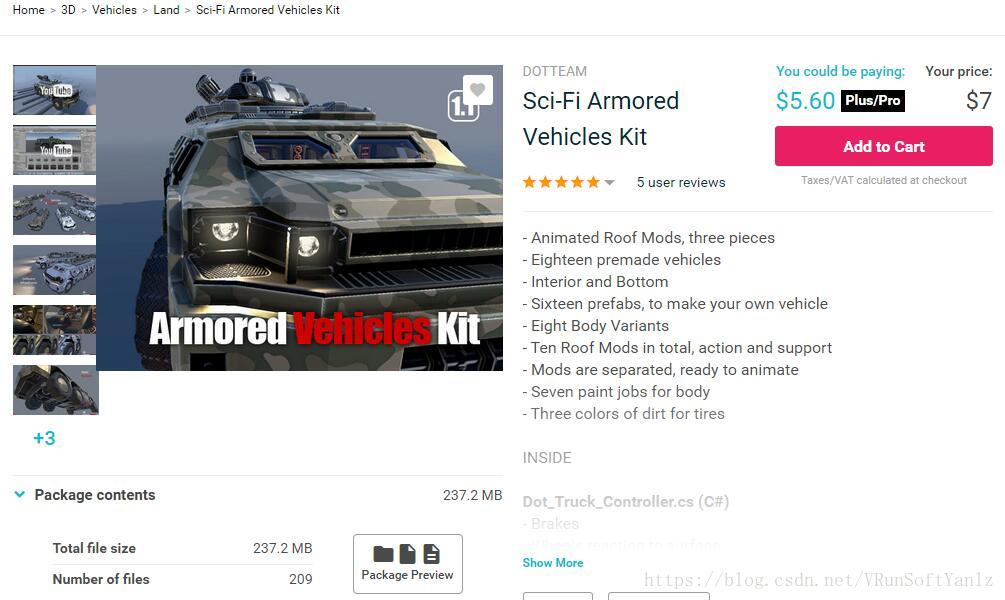Open the Land breadcrumb link
Image resolution: width=1005 pixels, height=600 pixels.
pos(166,10)
